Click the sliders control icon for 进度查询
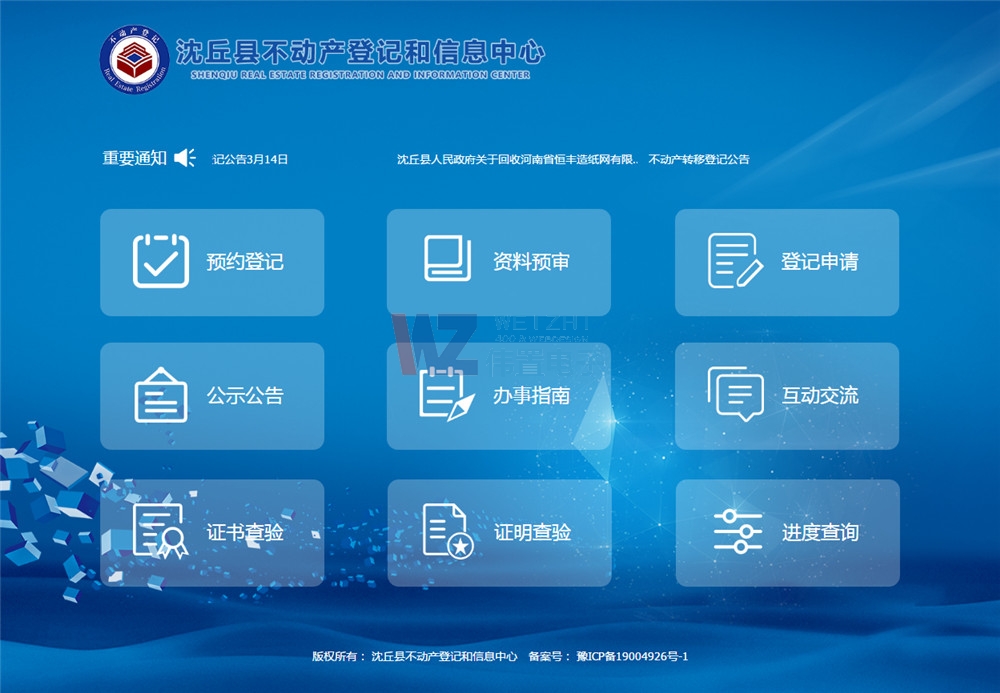The height and width of the screenshot is (693, 1000). 733,533
